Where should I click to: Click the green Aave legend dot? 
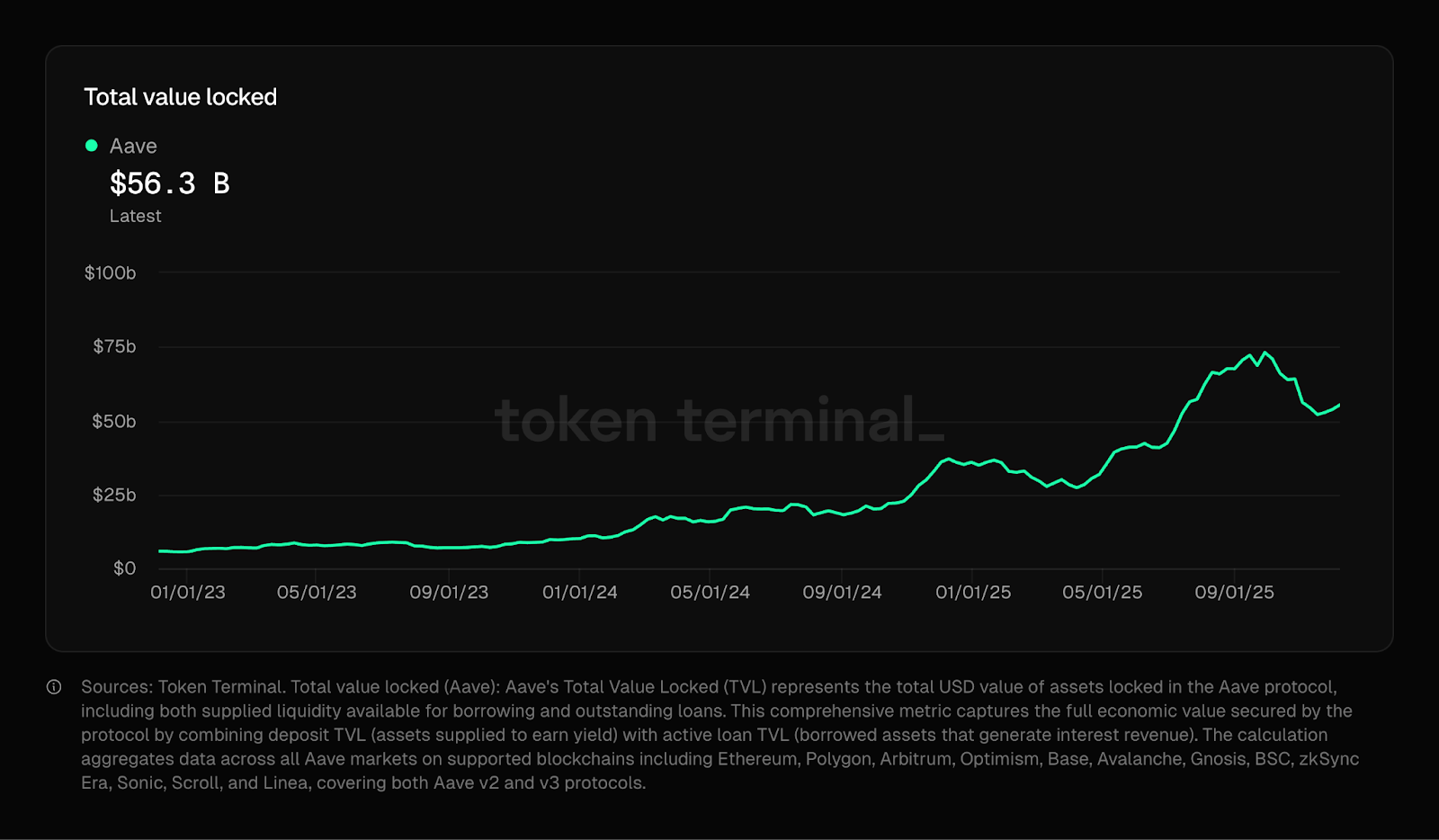91,146
